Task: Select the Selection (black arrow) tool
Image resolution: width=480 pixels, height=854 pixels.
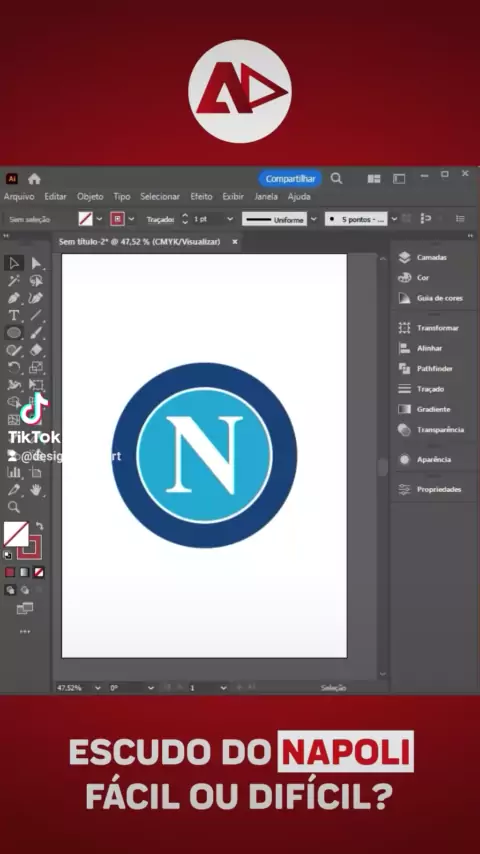Action: [14, 264]
